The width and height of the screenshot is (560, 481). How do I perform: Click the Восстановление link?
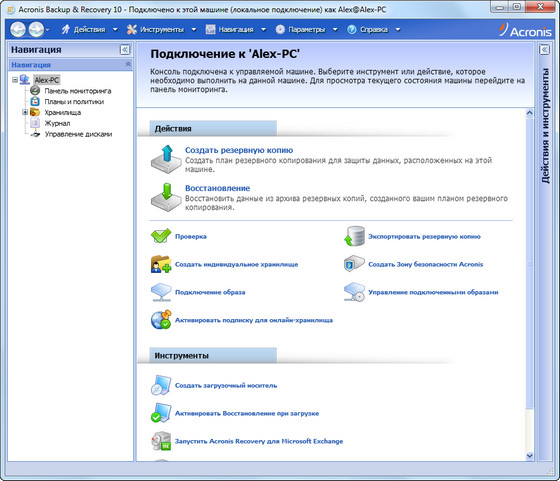[x=218, y=188]
